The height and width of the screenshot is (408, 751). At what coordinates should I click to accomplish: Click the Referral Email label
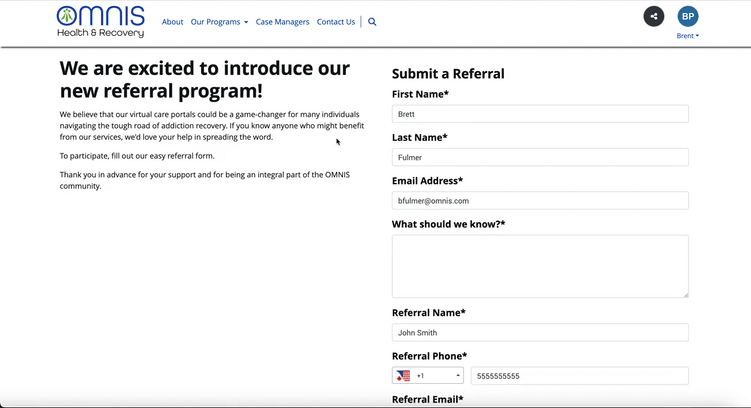427,400
